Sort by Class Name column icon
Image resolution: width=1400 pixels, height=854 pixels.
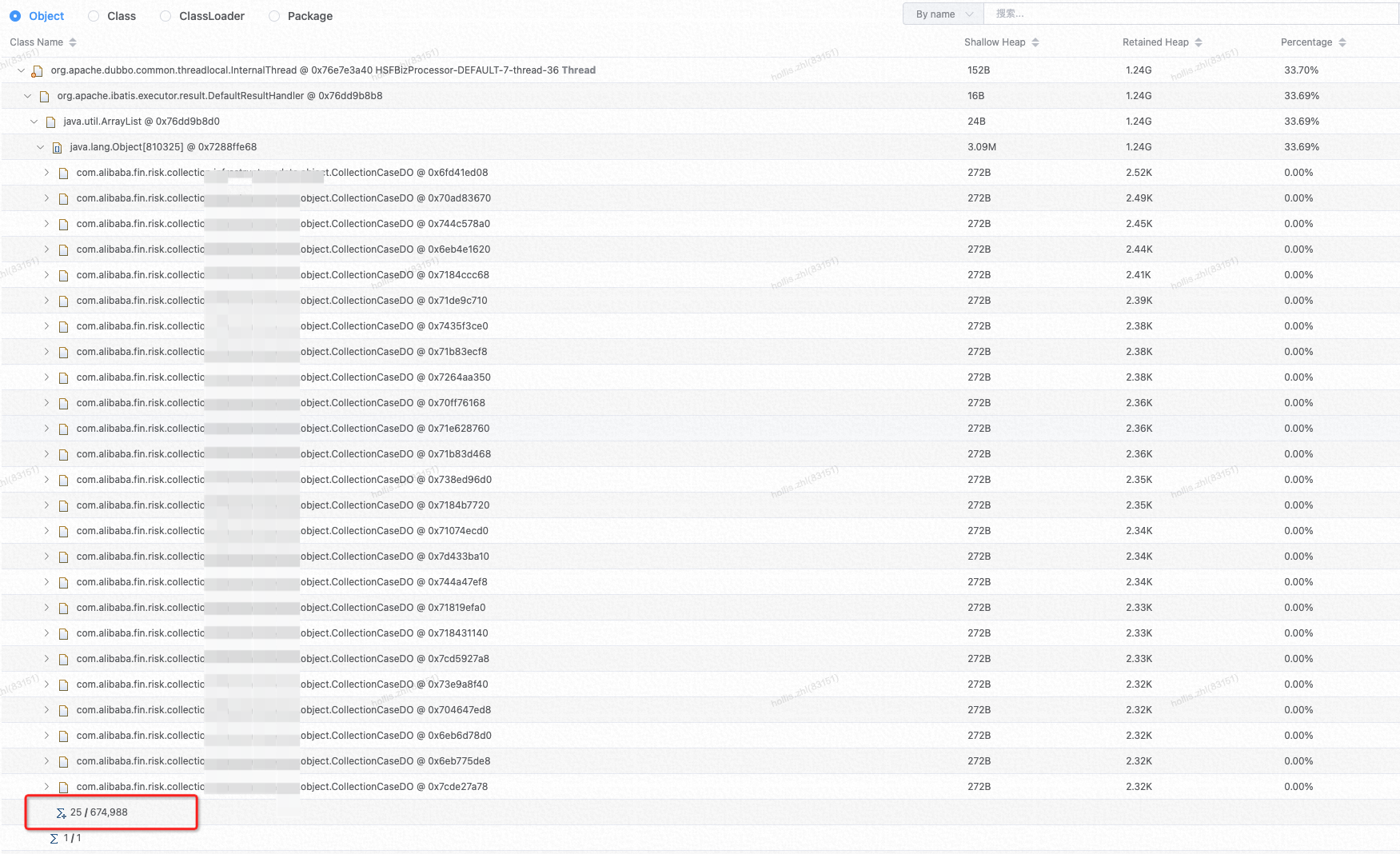pyautogui.click(x=73, y=42)
